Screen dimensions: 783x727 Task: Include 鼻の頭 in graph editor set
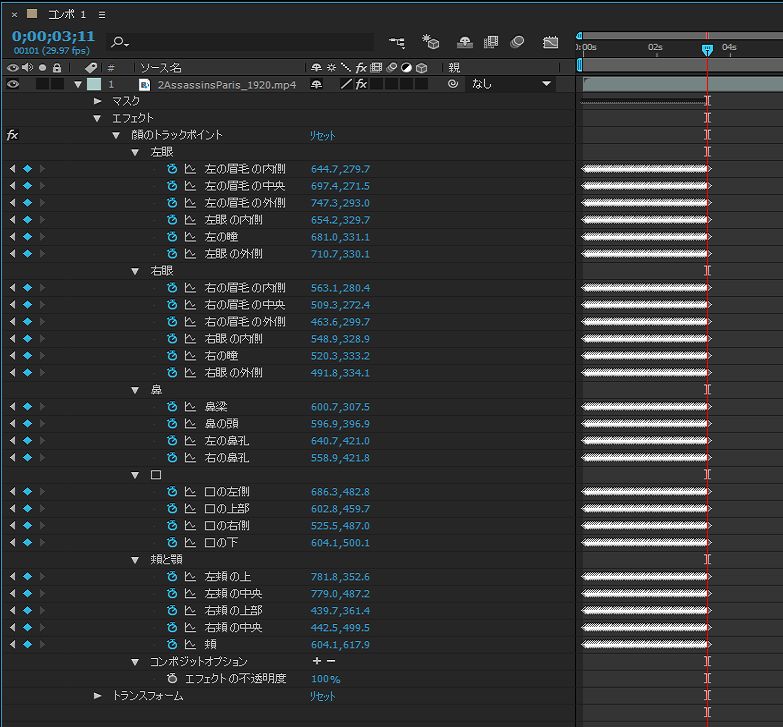point(190,423)
